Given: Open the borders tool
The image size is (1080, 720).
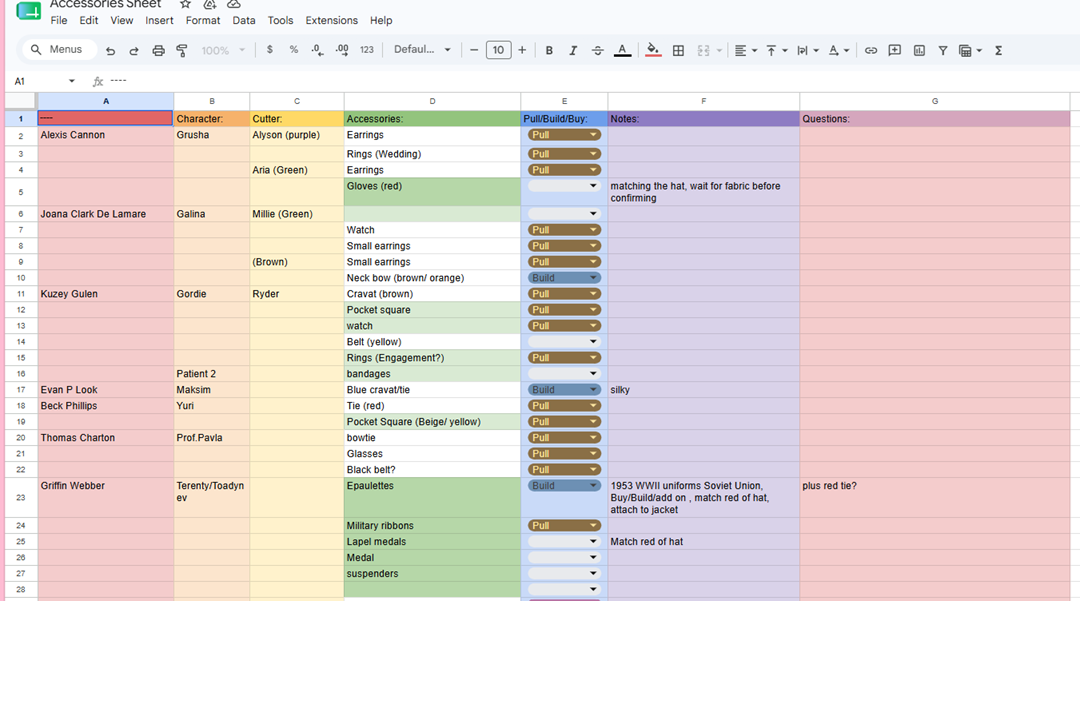Looking at the screenshot, I should click(678, 50).
